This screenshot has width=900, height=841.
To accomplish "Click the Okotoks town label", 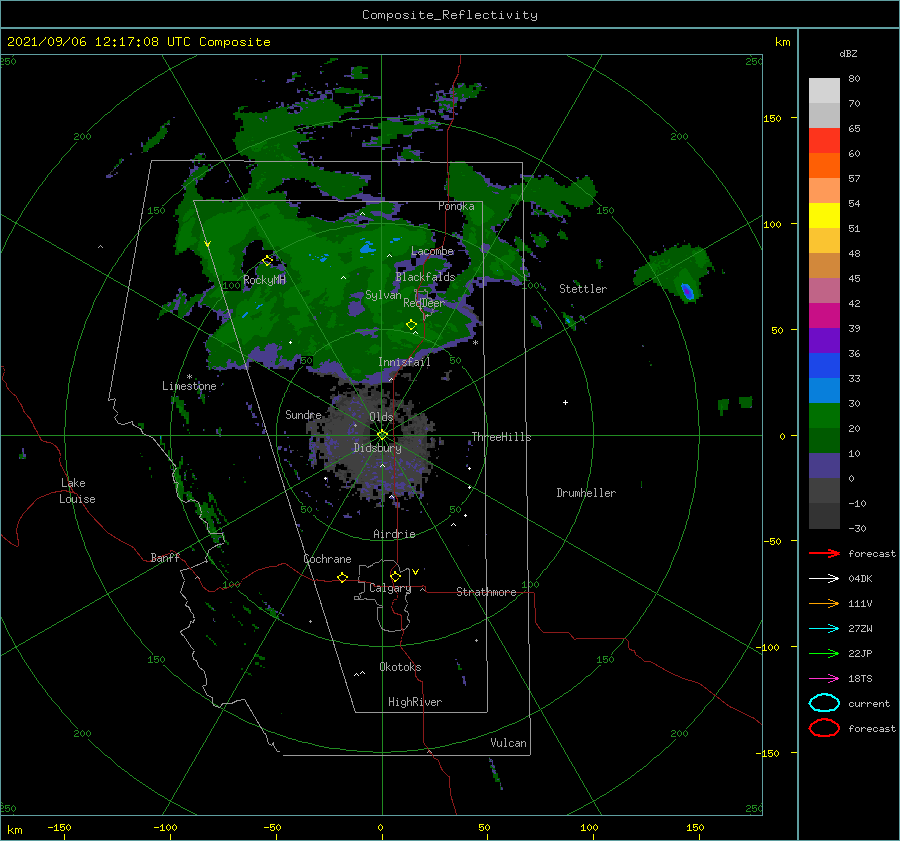I will tap(400, 667).
